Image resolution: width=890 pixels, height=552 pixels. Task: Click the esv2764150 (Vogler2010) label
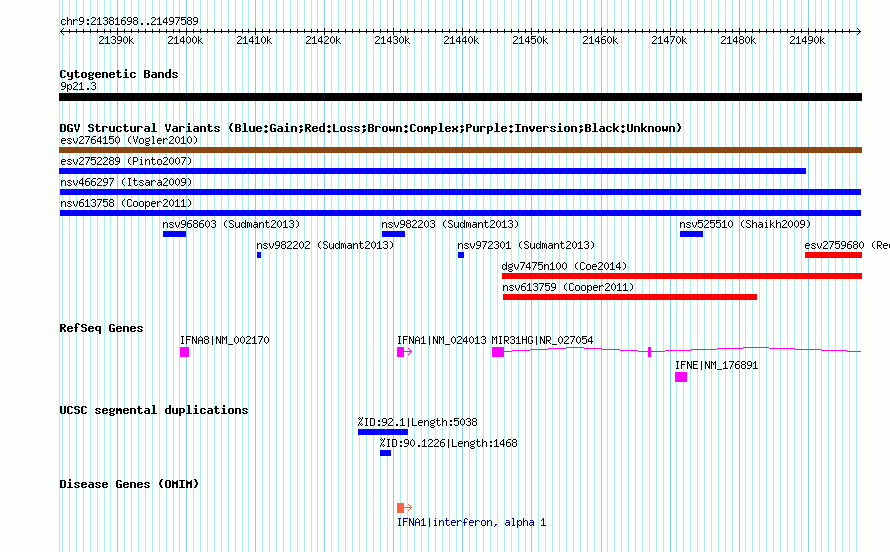pyautogui.click(x=129, y=140)
